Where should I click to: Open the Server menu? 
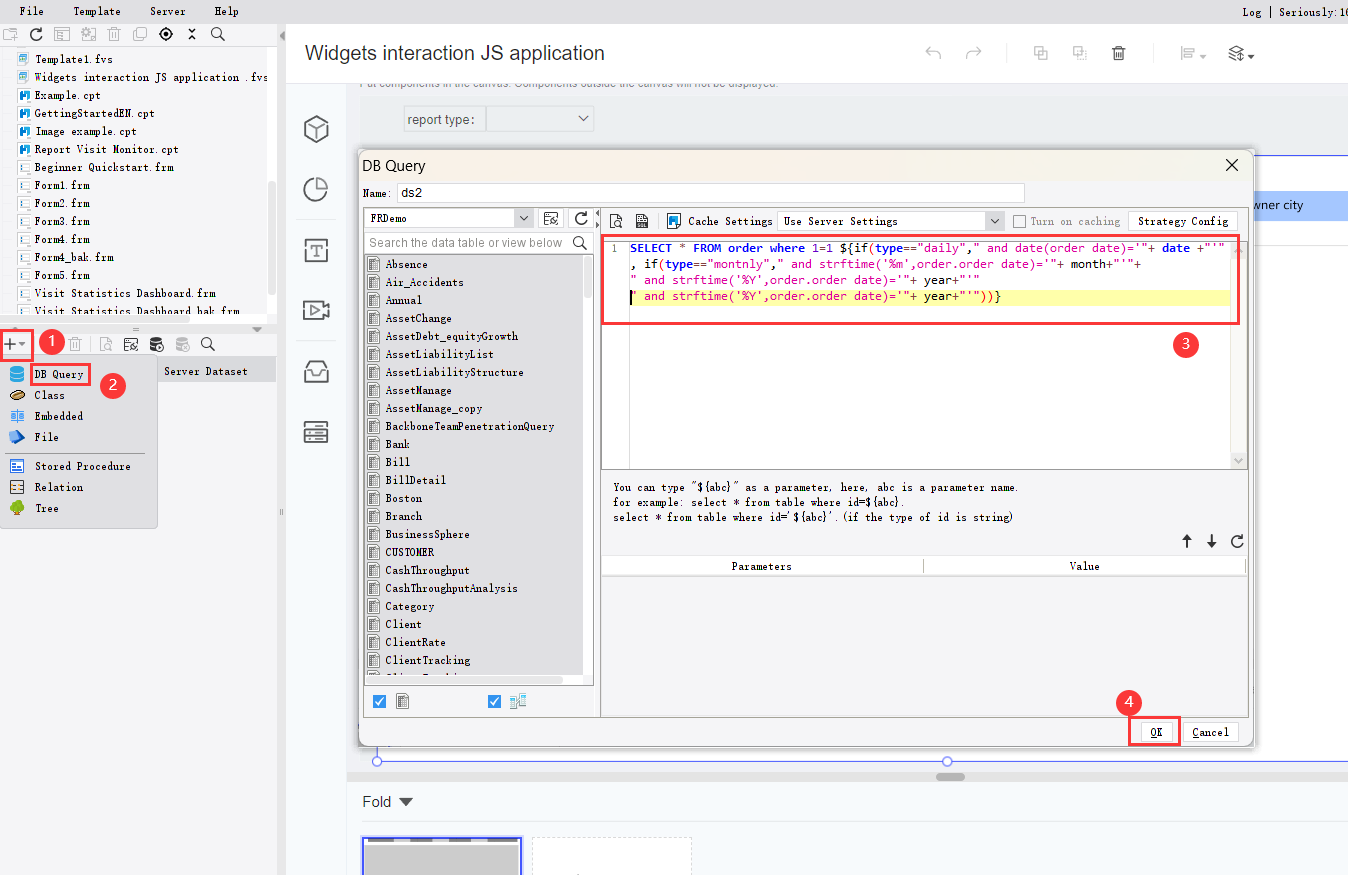(x=167, y=11)
